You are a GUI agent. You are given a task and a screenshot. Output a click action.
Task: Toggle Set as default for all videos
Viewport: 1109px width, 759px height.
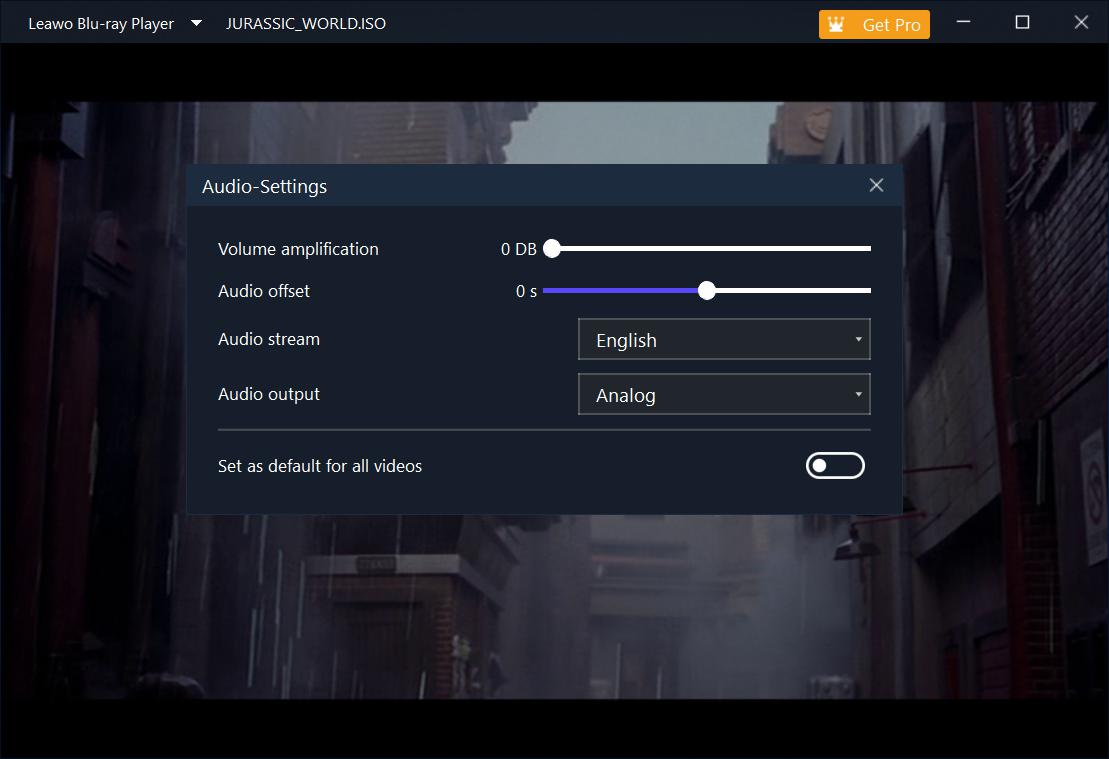[x=835, y=465]
